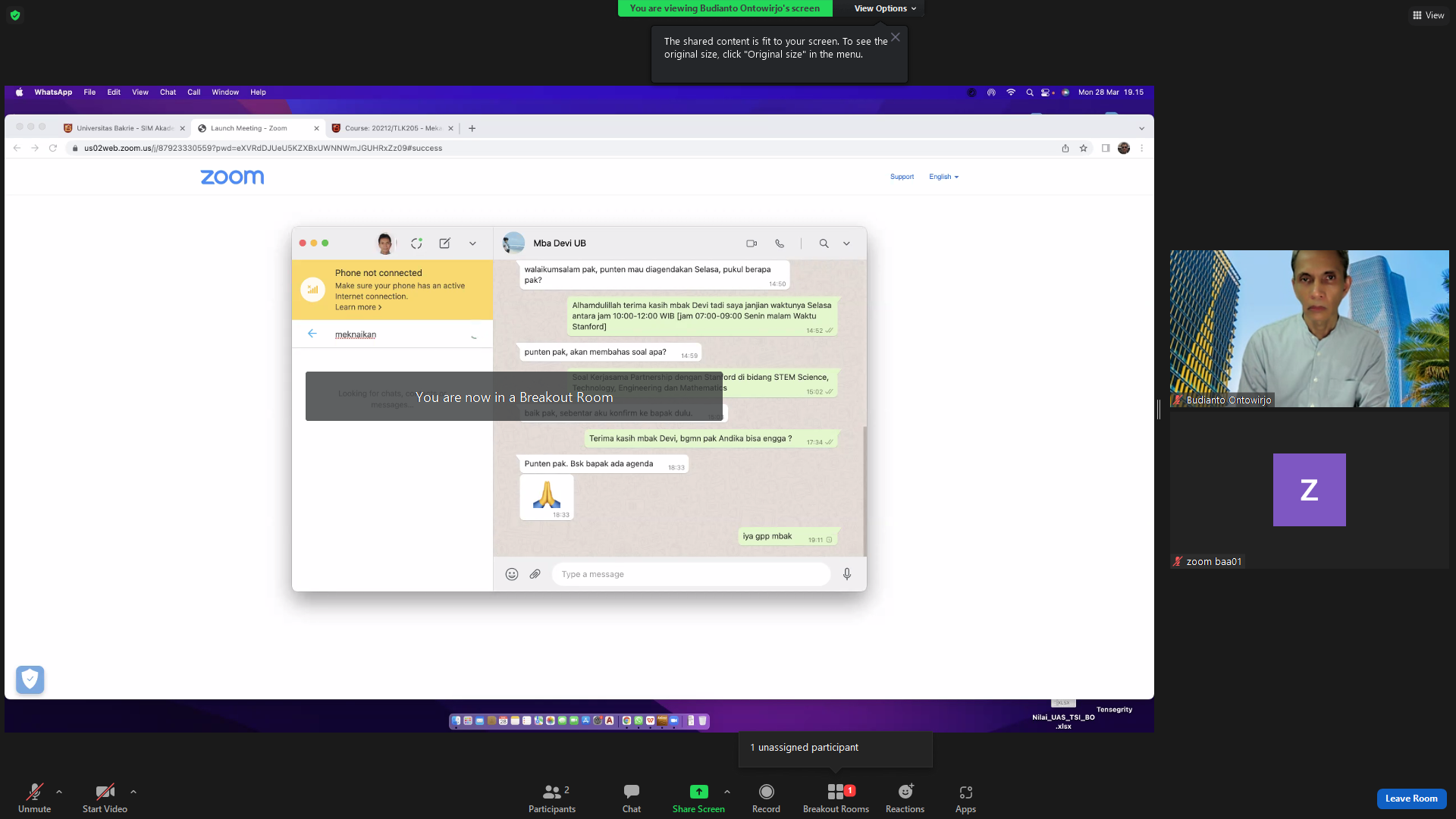Viewport: 1456px width, 819px height.
Task: Click Learn more in Phone not connected banner
Action: click(358, 307)
